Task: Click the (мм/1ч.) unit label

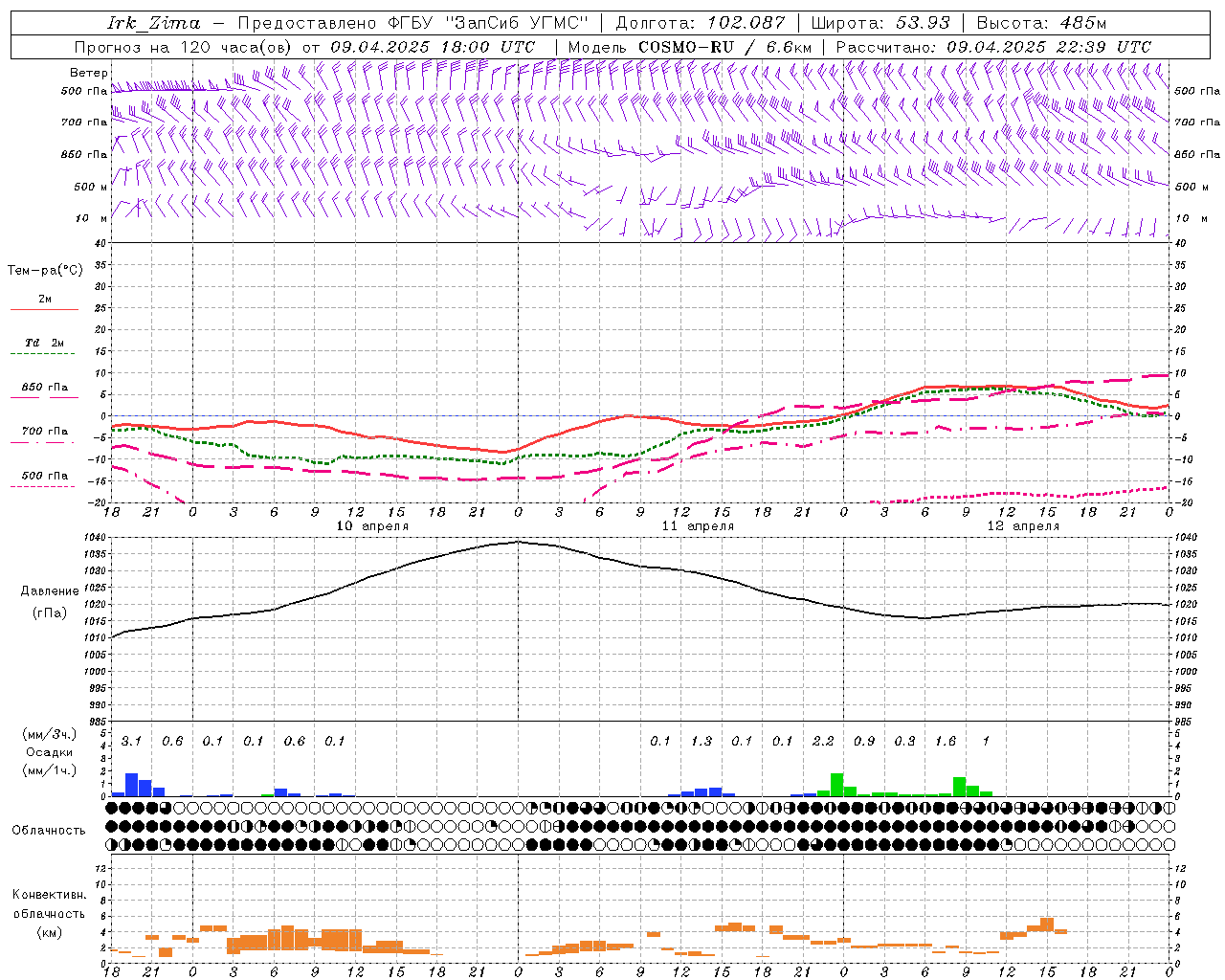Action: 50,770
